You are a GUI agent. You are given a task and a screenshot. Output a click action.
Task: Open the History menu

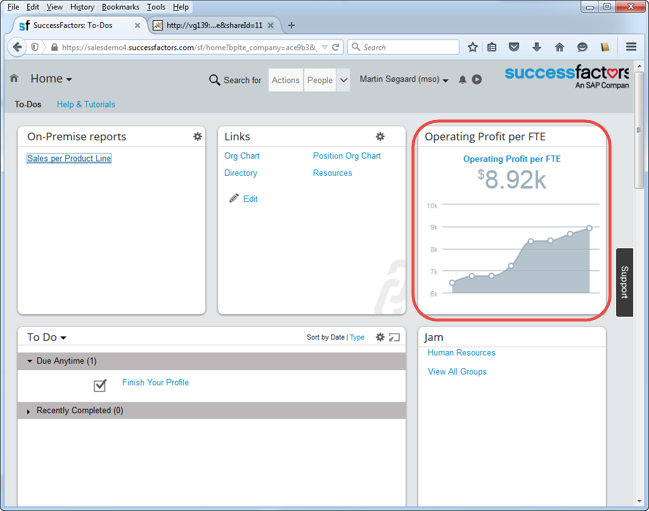[82, 7]
